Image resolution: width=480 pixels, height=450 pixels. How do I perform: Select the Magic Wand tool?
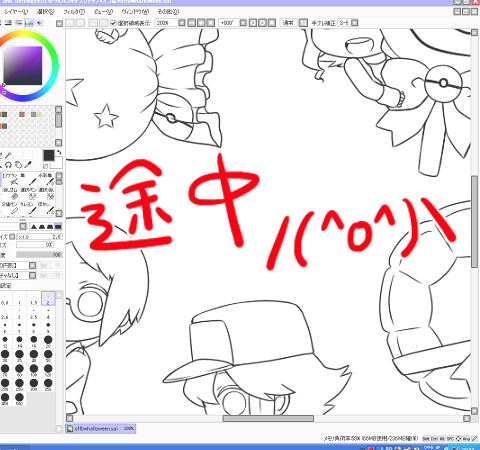click(8, 155)
